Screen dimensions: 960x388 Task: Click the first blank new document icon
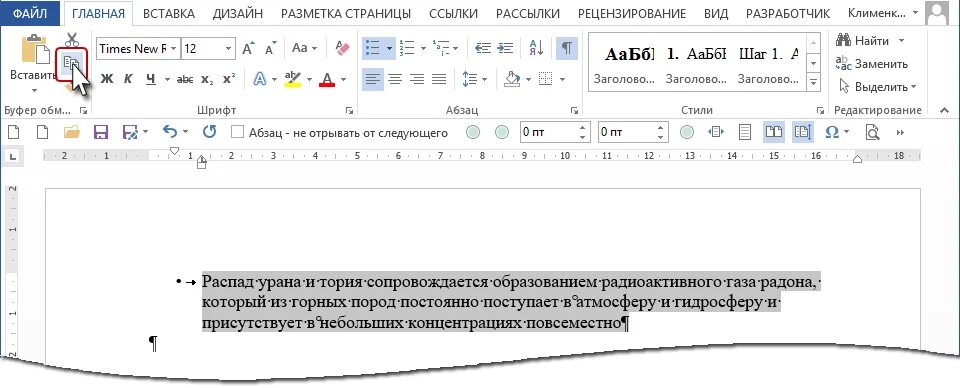[x=13, y=132]
